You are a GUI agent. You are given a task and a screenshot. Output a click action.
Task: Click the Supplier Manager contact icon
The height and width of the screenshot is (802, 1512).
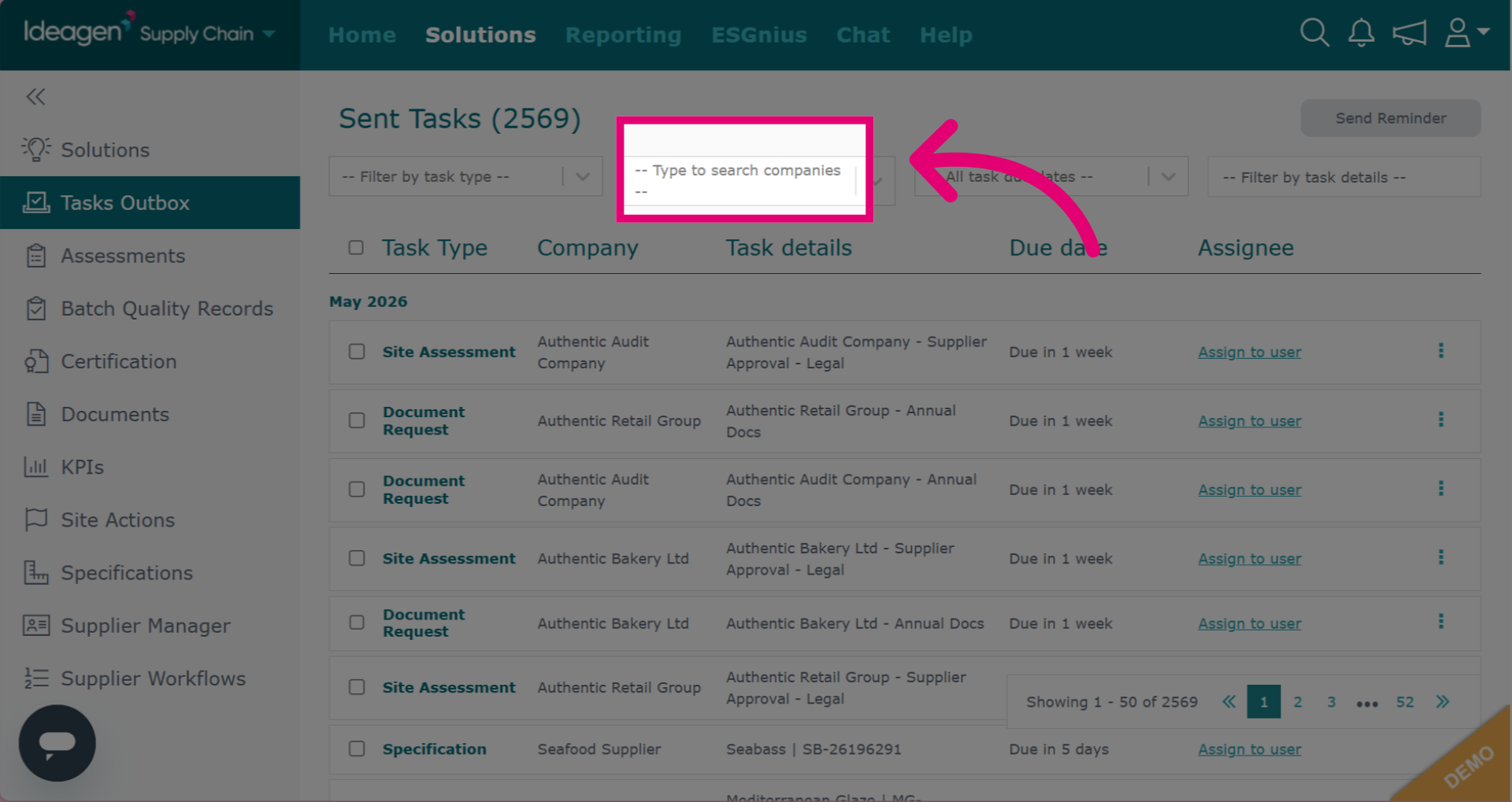(x=36, y=625)
